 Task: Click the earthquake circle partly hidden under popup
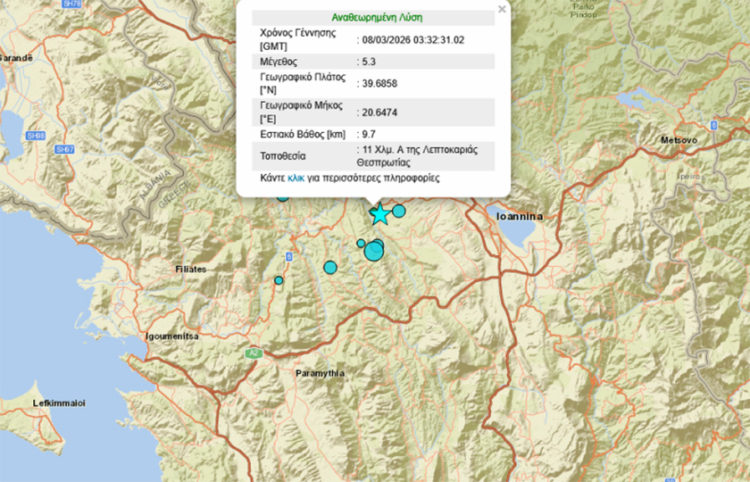point(283,196)
